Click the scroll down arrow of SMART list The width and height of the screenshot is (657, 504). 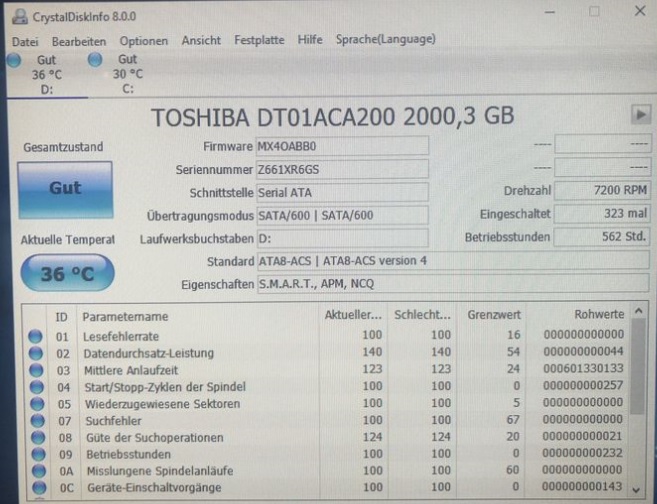(636, 489)
